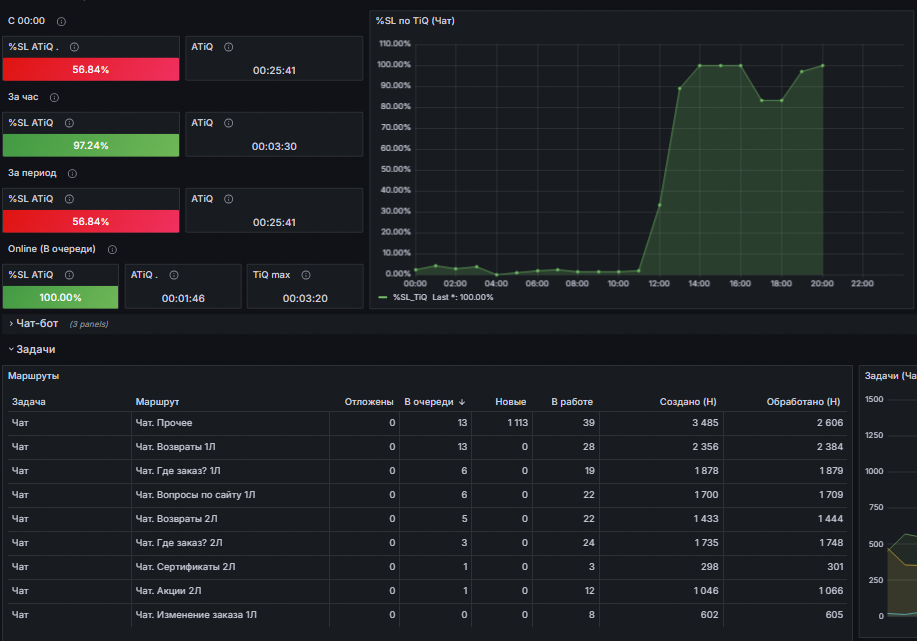The height and width of the screenshot is (641, 917).
Task: Collapse the 'Задачи' section
Action: click(x=35, y=349)
